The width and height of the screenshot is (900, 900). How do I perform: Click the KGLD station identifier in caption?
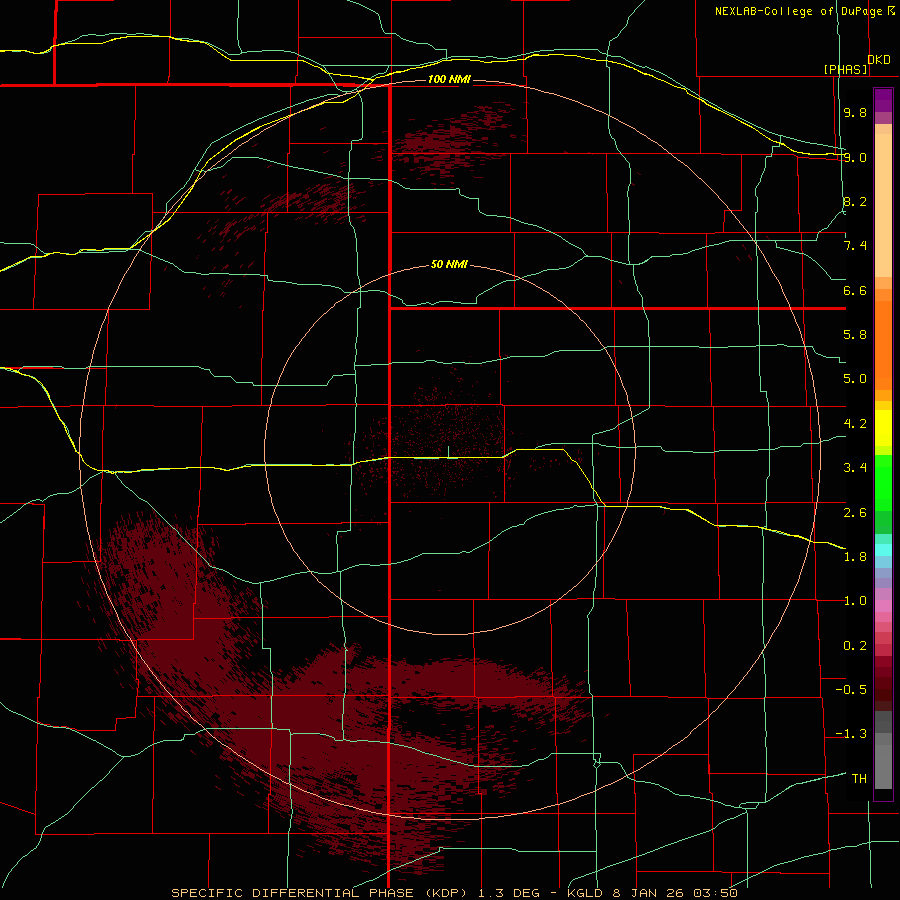coord(587,893)
